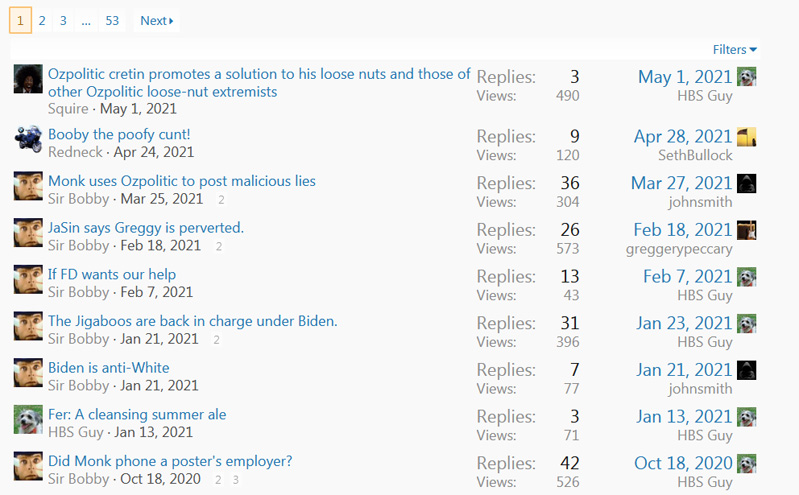Click HBS Guy's dog avatar beside Fer thread
Viewport: 799px width, 495px height.
click(x=28, y=420)
